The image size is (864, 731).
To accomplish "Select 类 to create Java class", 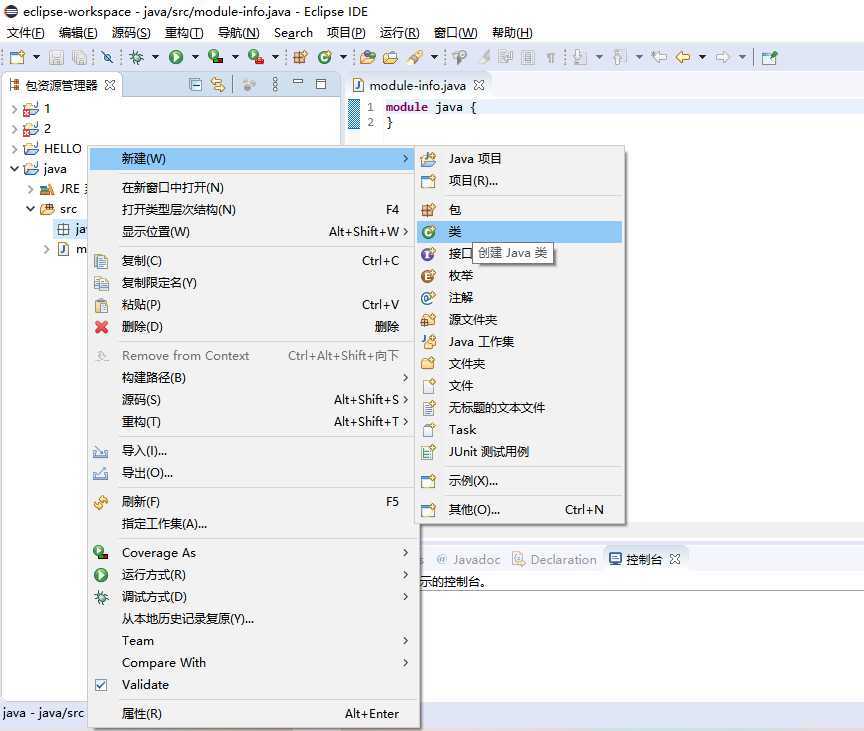I will click(519, 232).
